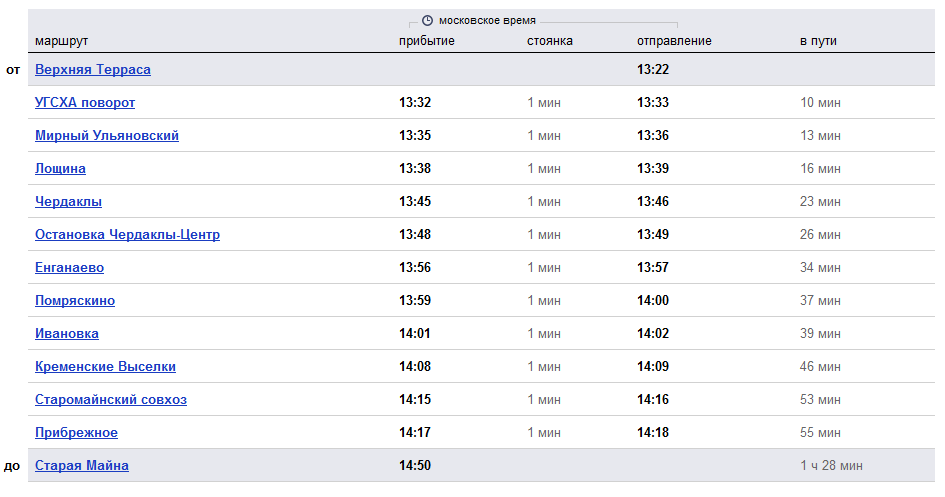Click the отправление column header
945x497 pixels.
pos(674,41)
